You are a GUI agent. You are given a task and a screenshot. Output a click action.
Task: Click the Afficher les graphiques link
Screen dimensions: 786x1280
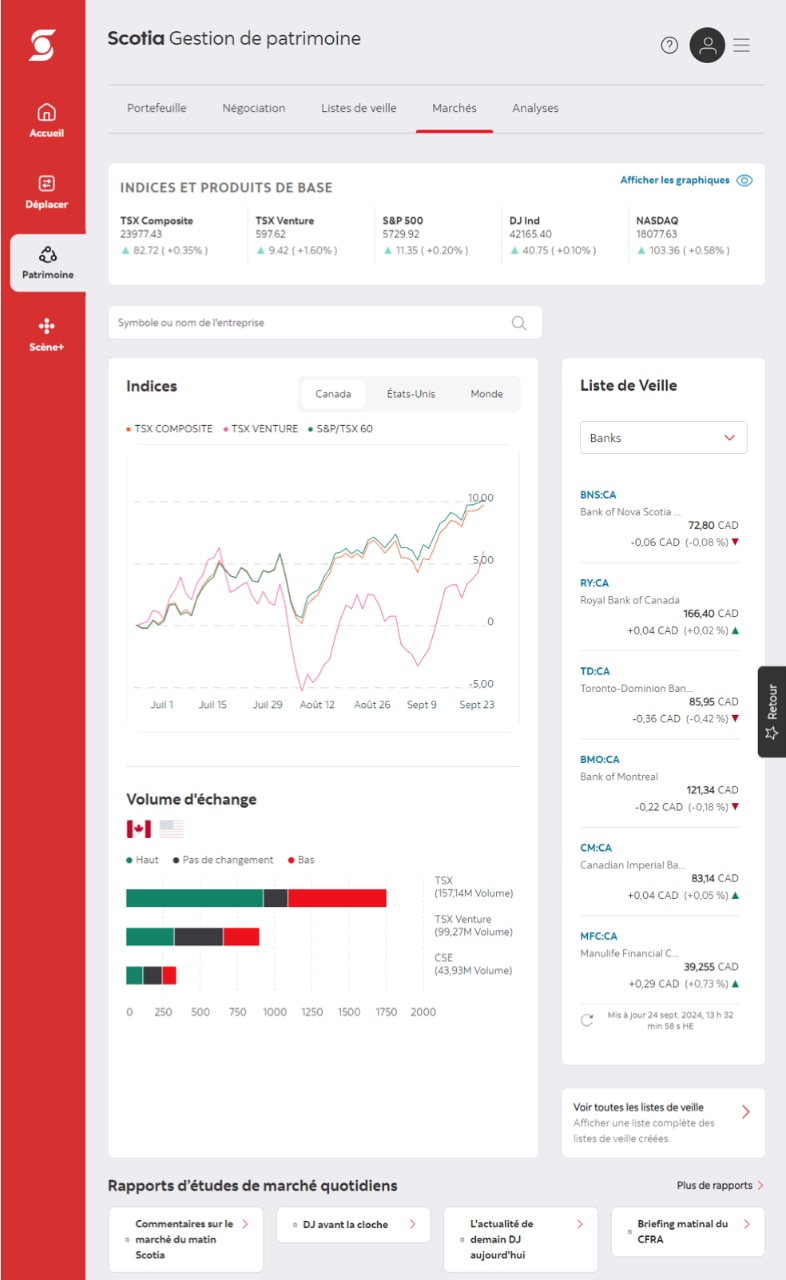tap(675, 180)
